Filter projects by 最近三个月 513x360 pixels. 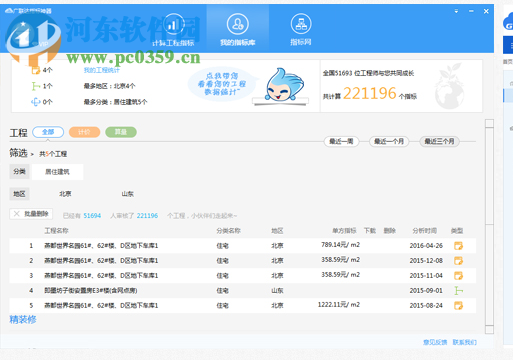[x=439, y=142]
